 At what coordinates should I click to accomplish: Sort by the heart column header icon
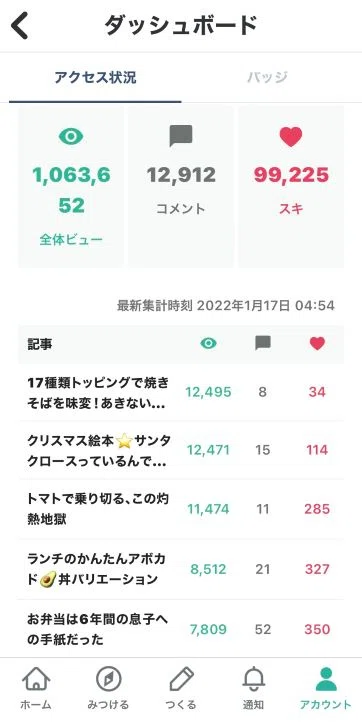coord(317,343)
